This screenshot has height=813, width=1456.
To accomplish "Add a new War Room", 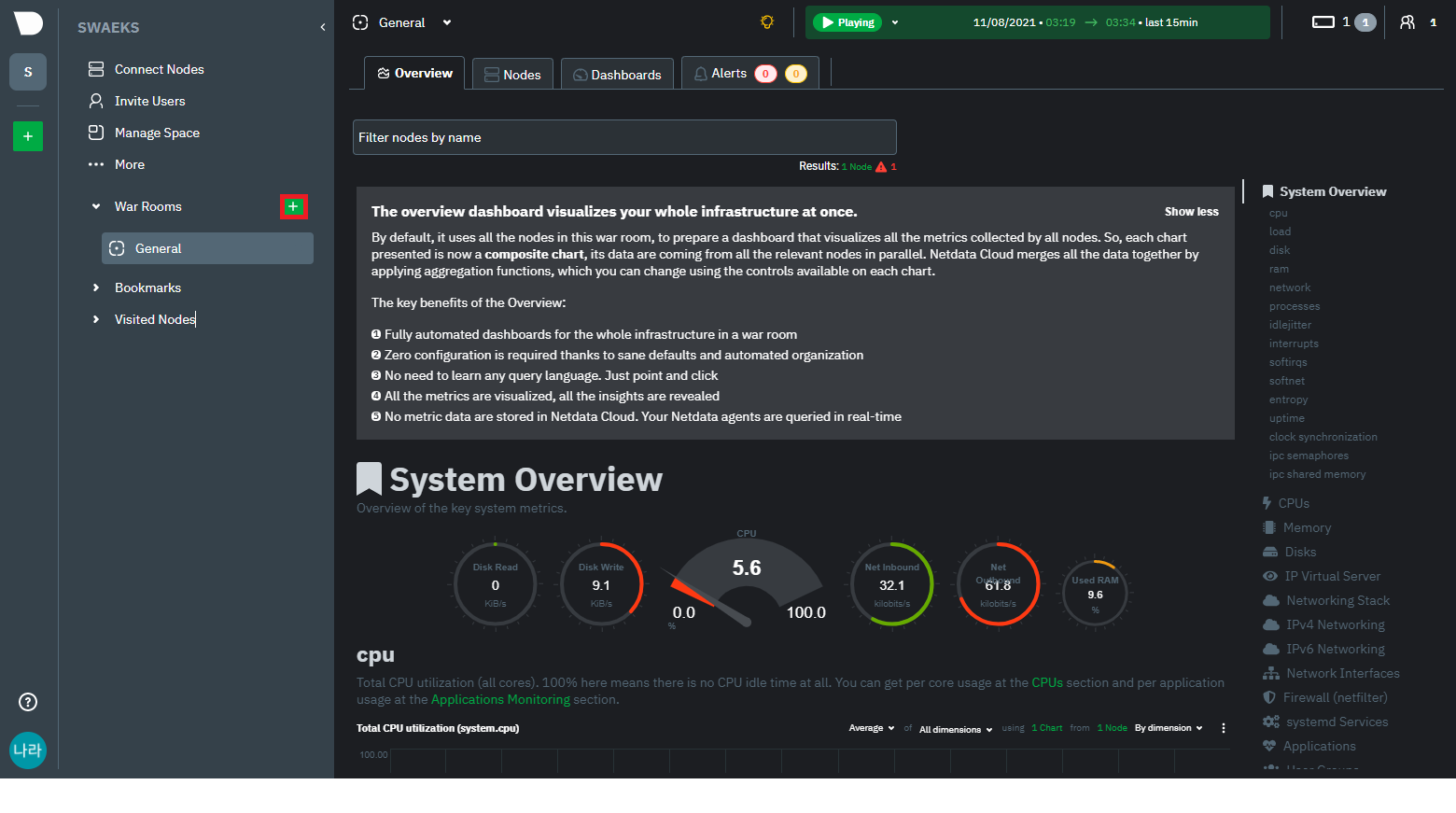I will [x=293, y=206].
